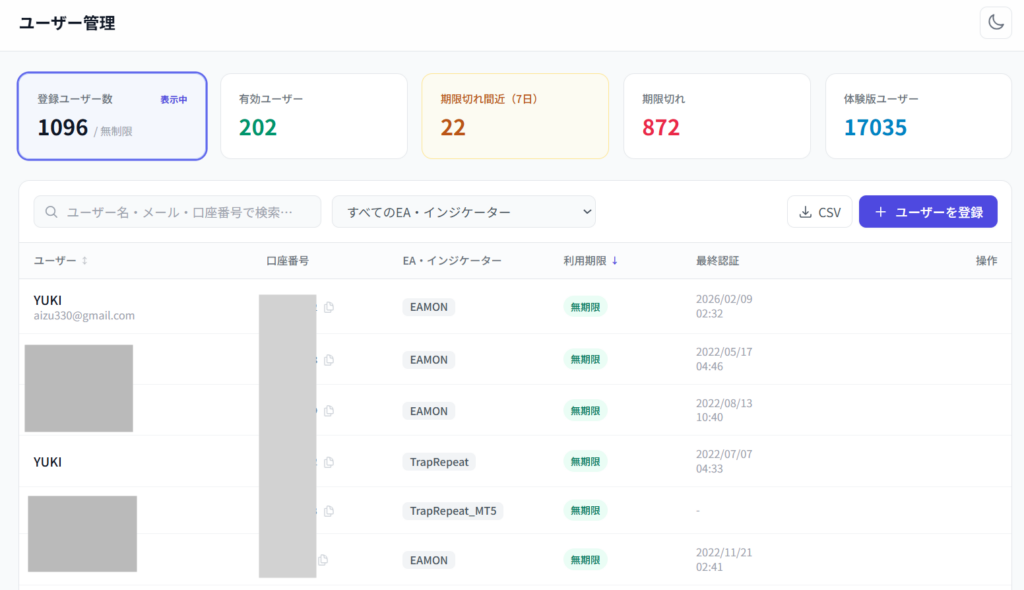Select user name YUKI above aizu330@gmail.com

click(48, 300)
